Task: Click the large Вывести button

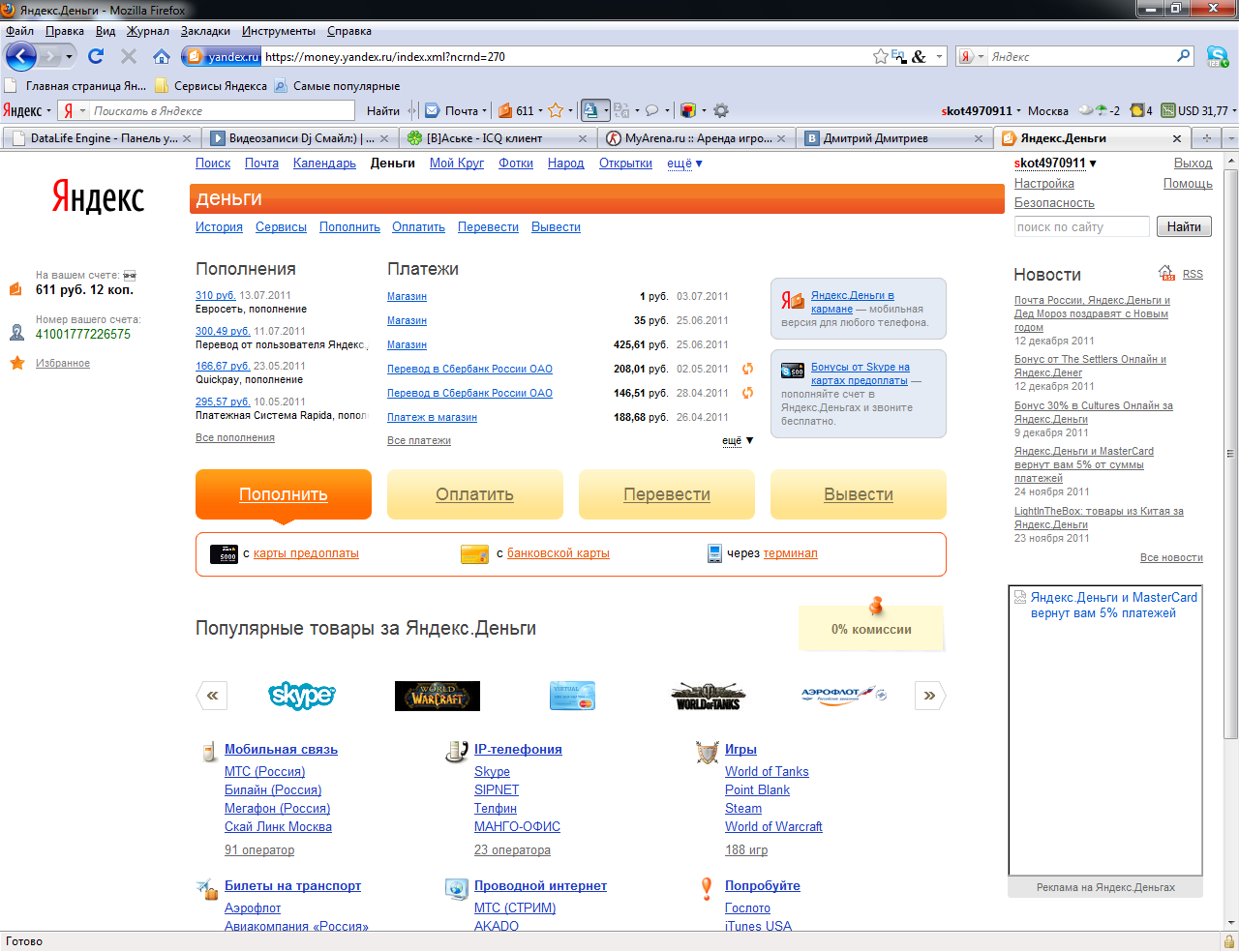Action: [859, 494]
